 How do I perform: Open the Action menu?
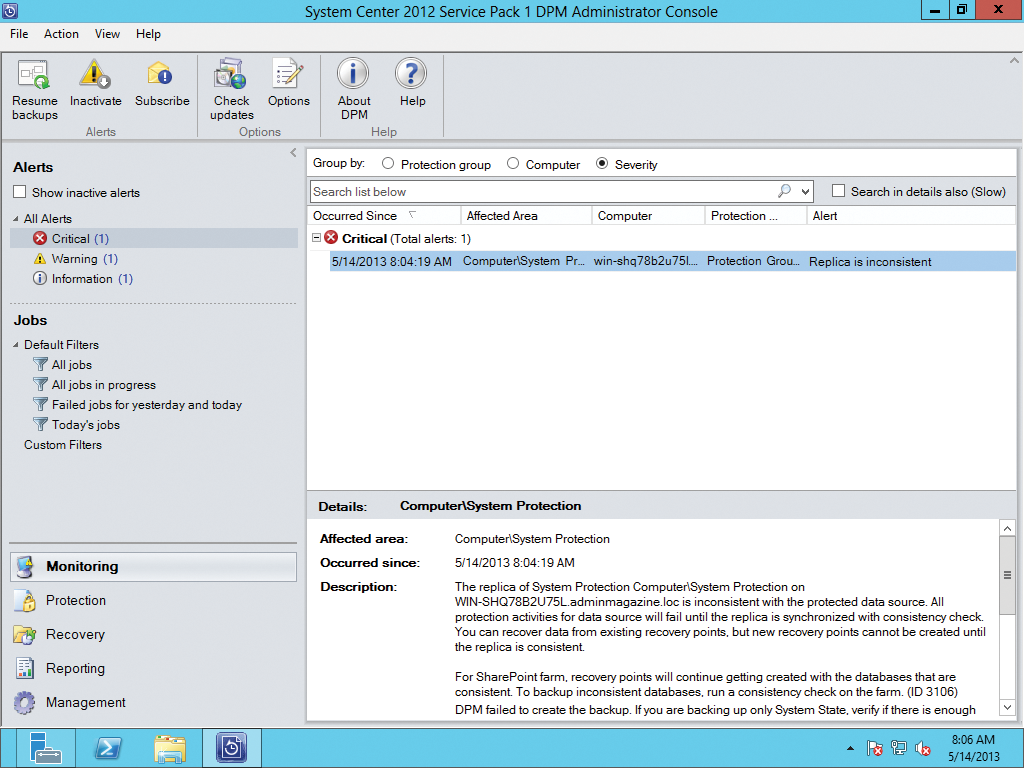click(61, 33)
